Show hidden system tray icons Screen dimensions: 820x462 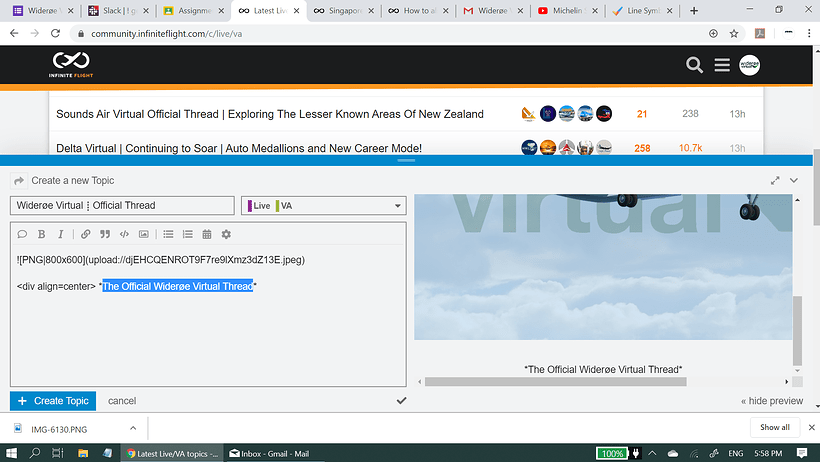point(652,453)
